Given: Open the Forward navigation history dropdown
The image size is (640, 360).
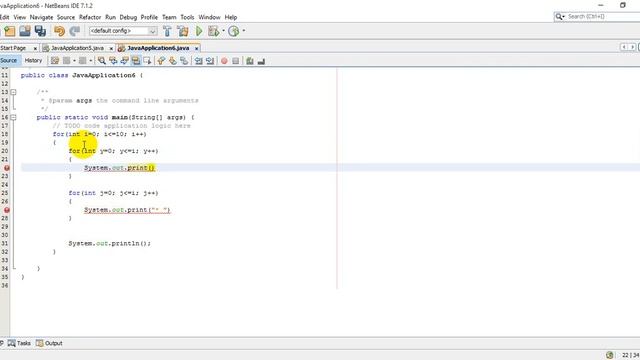Looking at the screenshot, I should (x=91, y=61).
